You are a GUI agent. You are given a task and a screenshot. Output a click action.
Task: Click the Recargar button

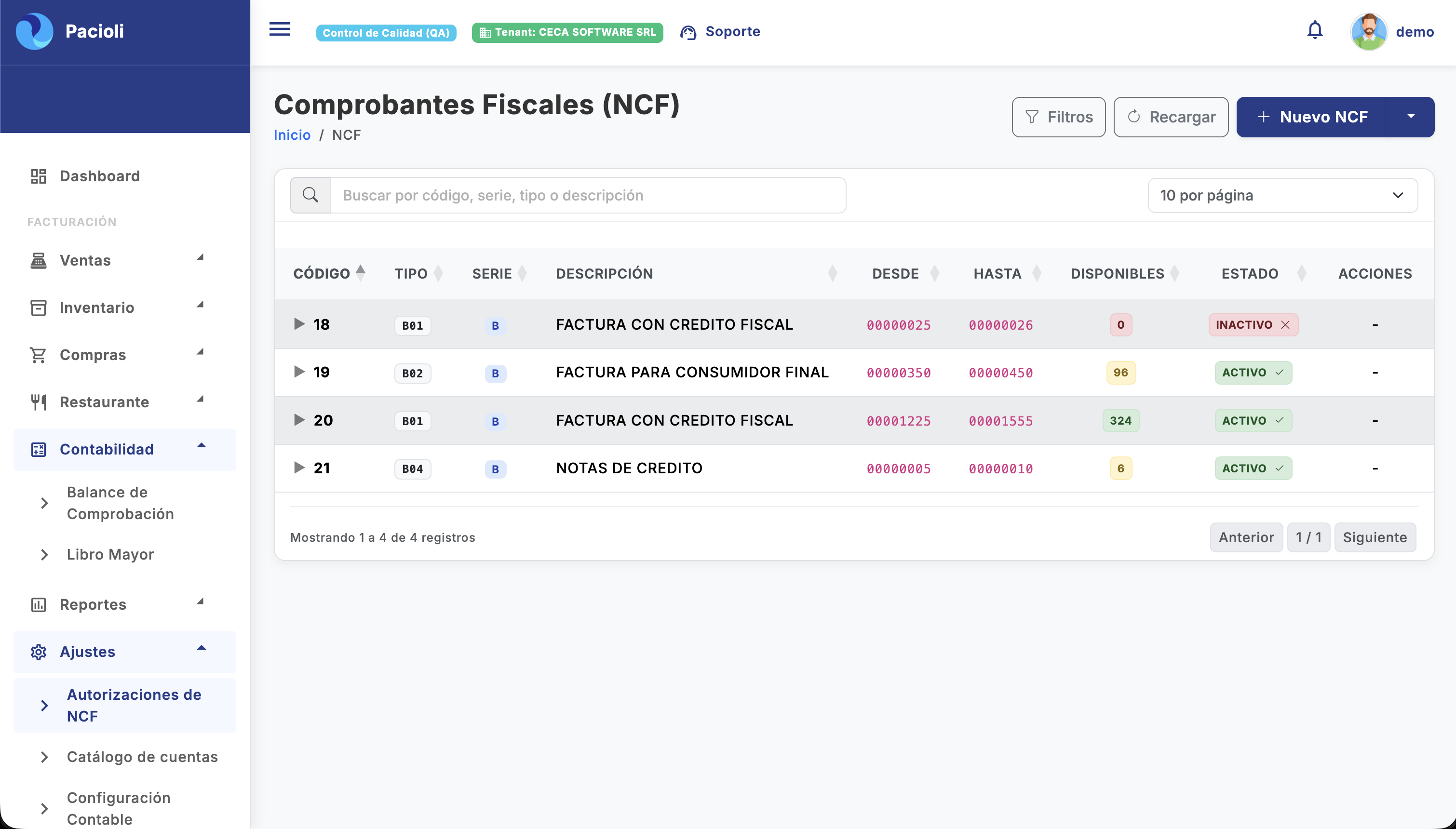[x=1170, y=117]
